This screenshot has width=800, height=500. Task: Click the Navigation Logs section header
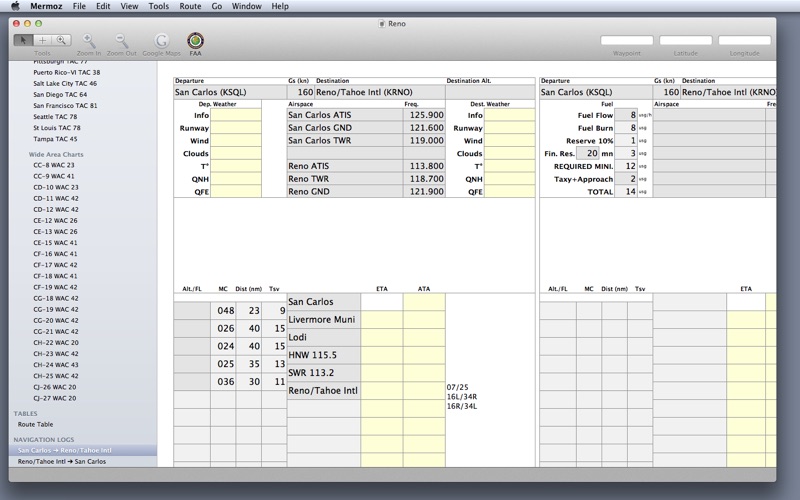click(x=44, y=439)
